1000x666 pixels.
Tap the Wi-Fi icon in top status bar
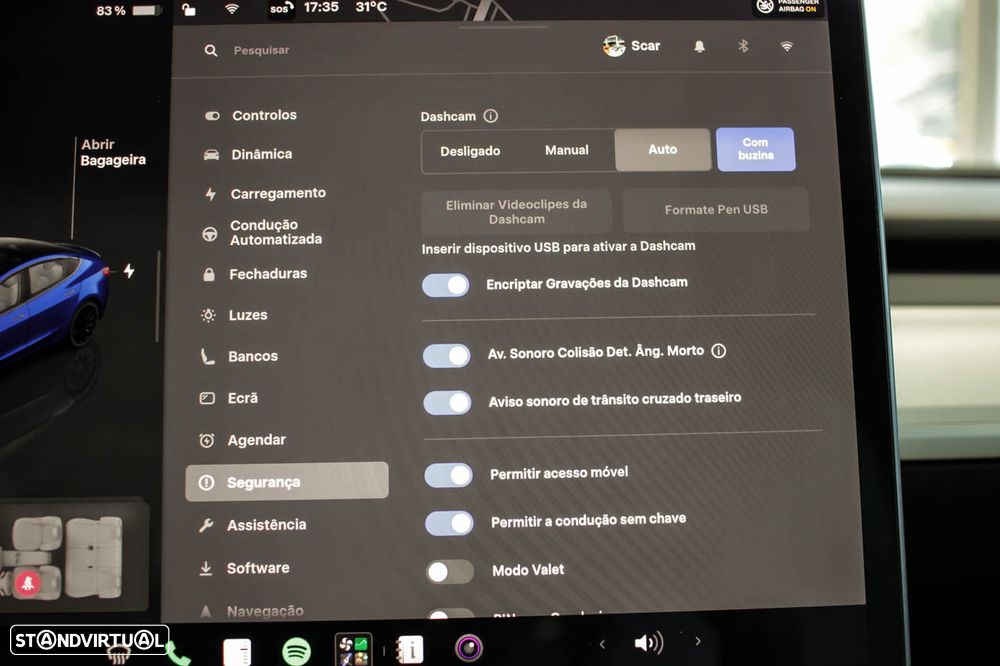[x=232, y=8]
